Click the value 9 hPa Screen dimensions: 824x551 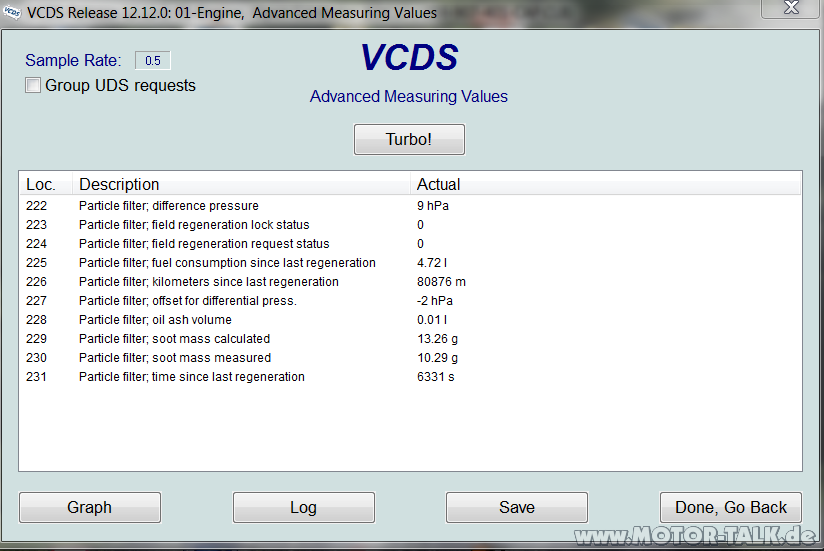432,206
